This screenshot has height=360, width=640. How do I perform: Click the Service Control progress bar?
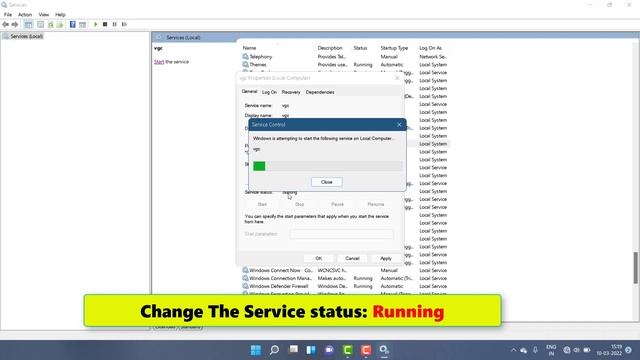pyautogui.click(x=328, y=166)
